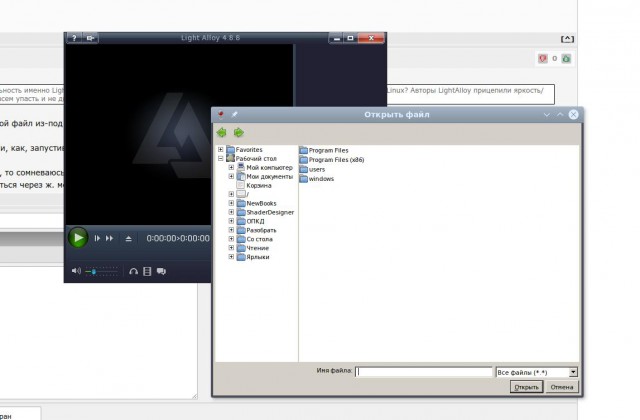Expand the Со стола folder node
Screen dimensions: 640x420
coord(231,239)
